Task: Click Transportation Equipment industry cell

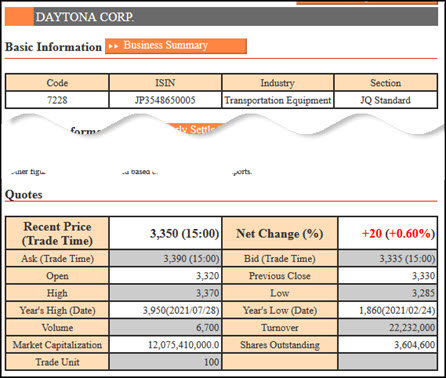Action: pos(278,100)
